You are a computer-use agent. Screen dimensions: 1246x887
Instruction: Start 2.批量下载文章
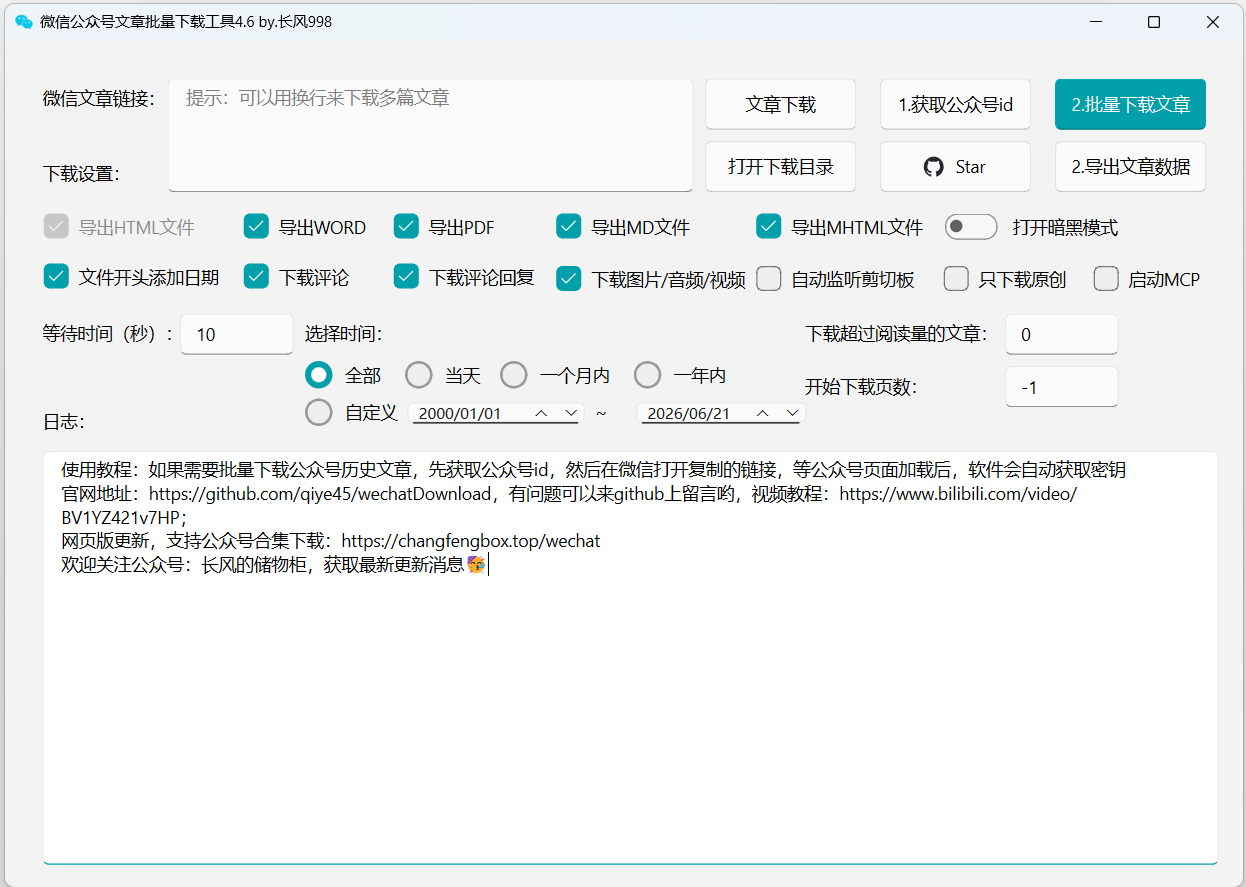tap(1130, 104)
